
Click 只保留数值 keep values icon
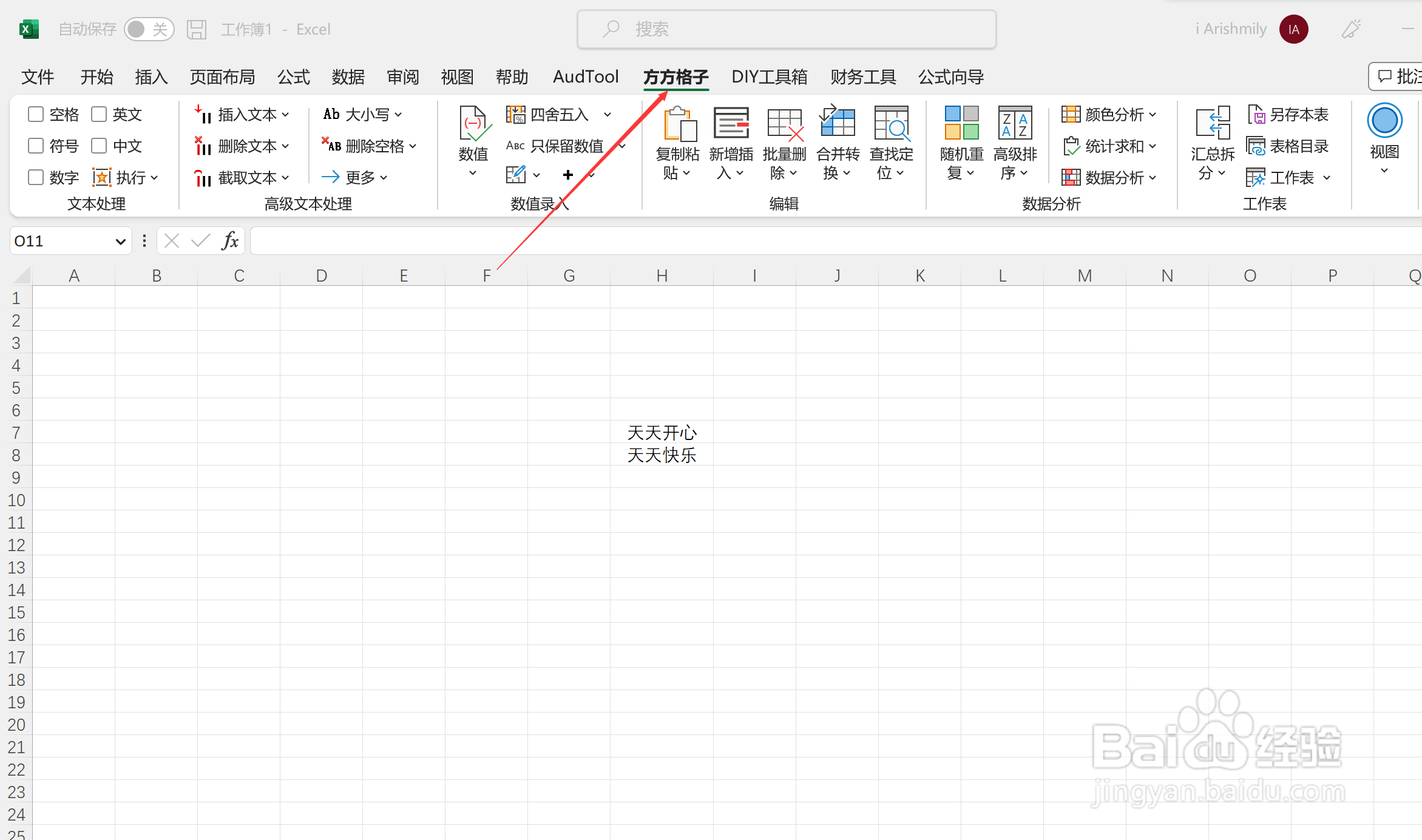(515, 146)
